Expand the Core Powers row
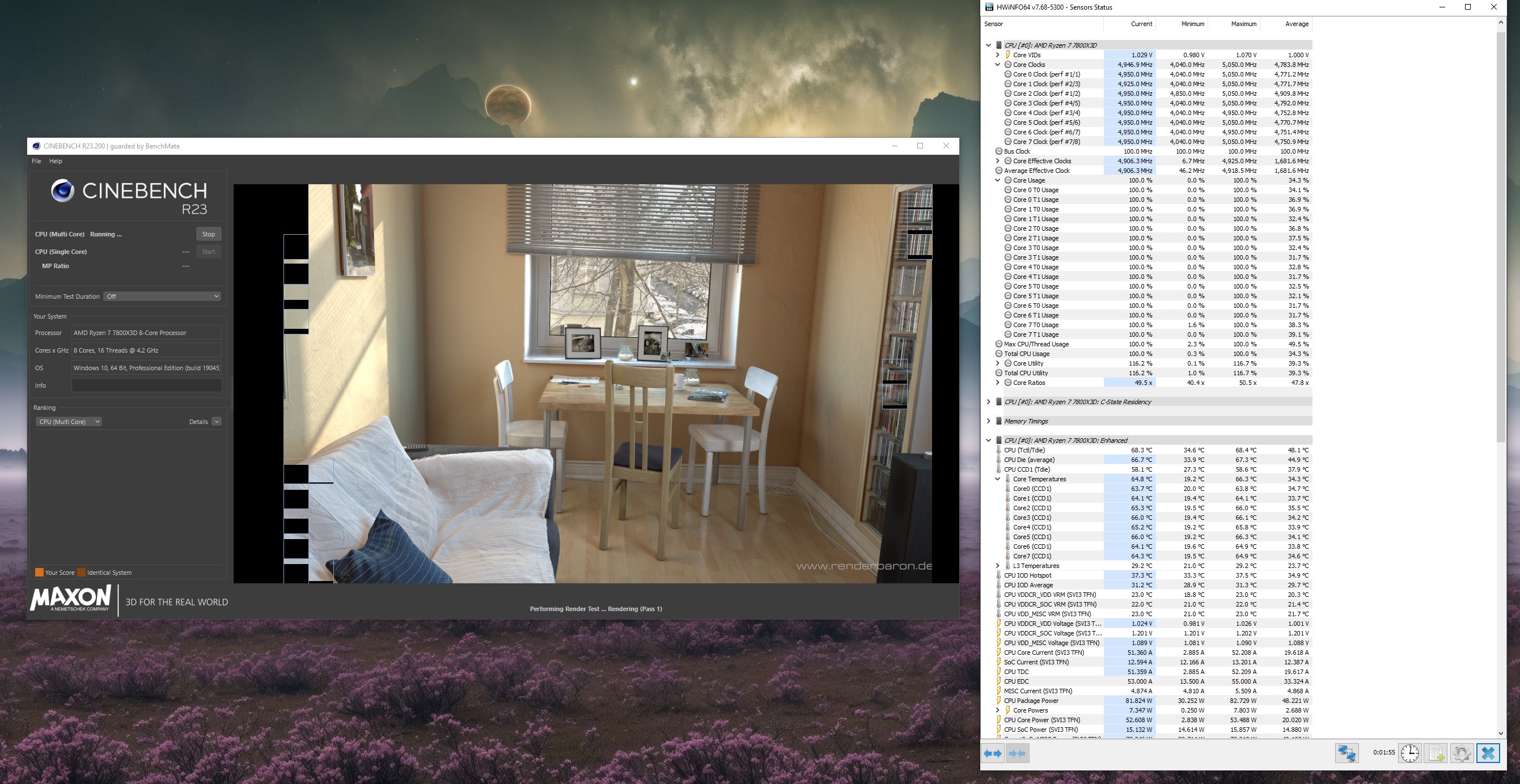Image resolution: width=1520 pixels, height=784 pixels. (998, 710)
